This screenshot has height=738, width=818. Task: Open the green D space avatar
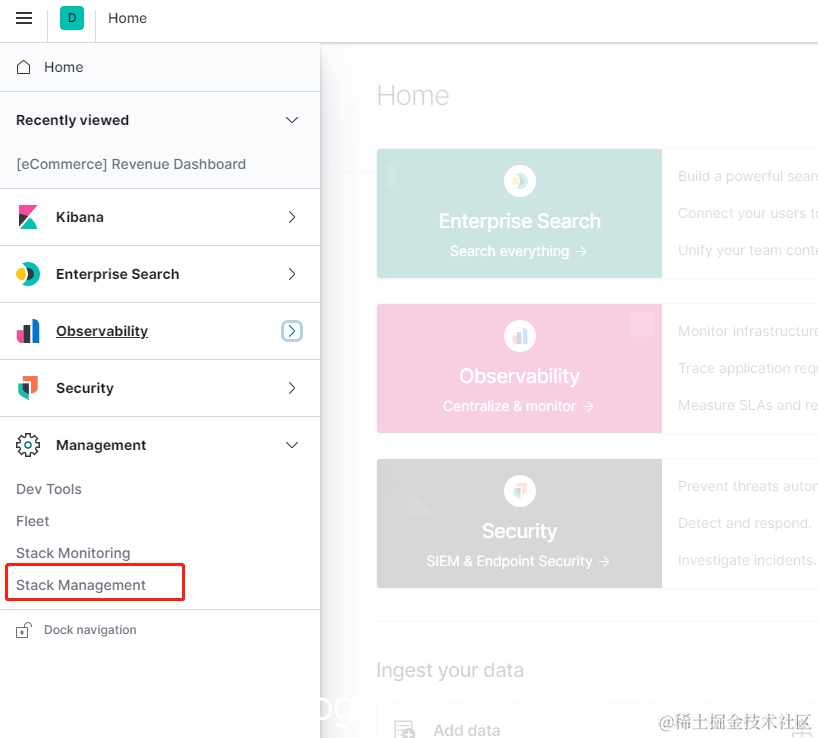coord(72,18)
